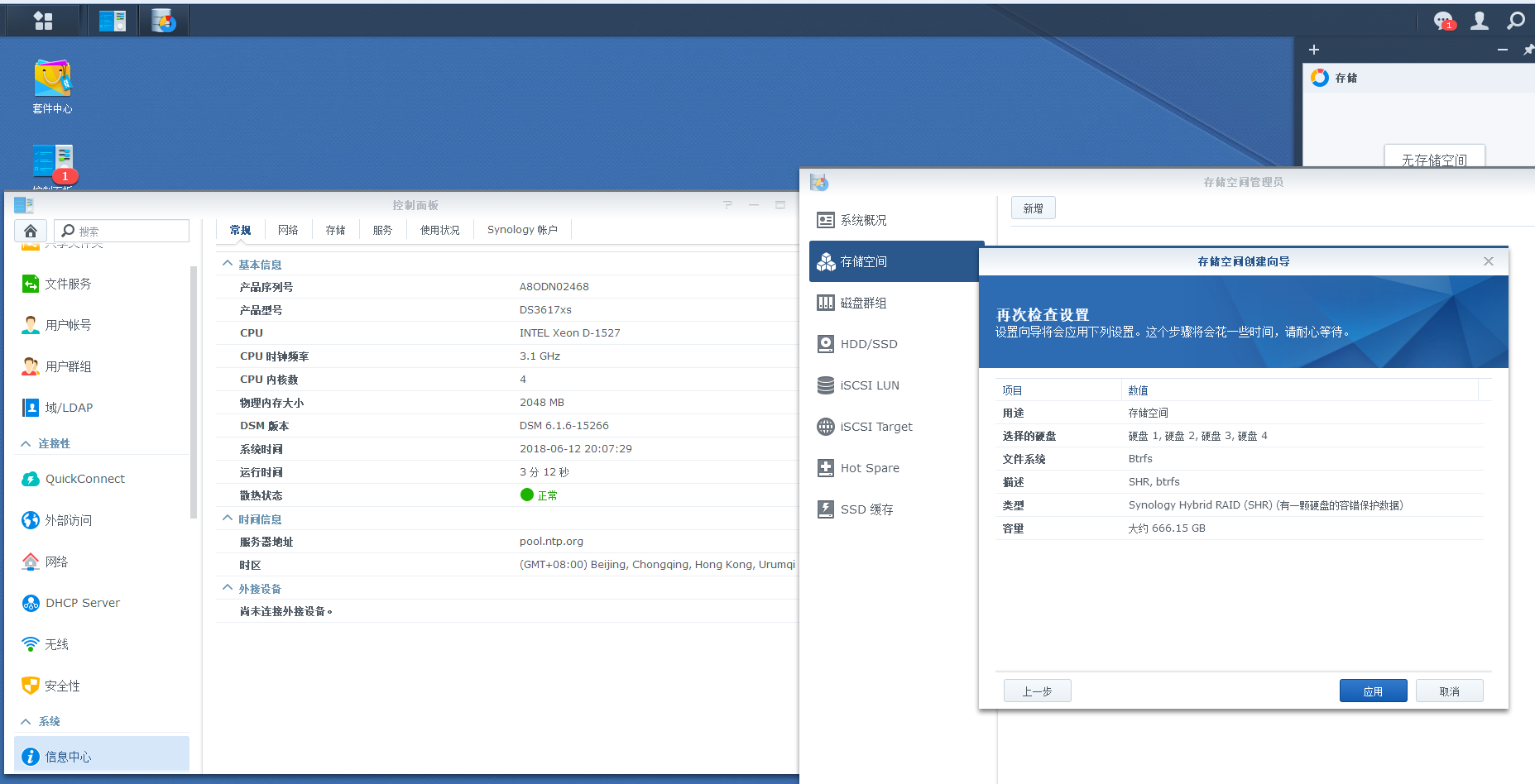Click 取消 to cancel the wizard
Screen dimensions: 1535x784
[x=1449, y=691]
